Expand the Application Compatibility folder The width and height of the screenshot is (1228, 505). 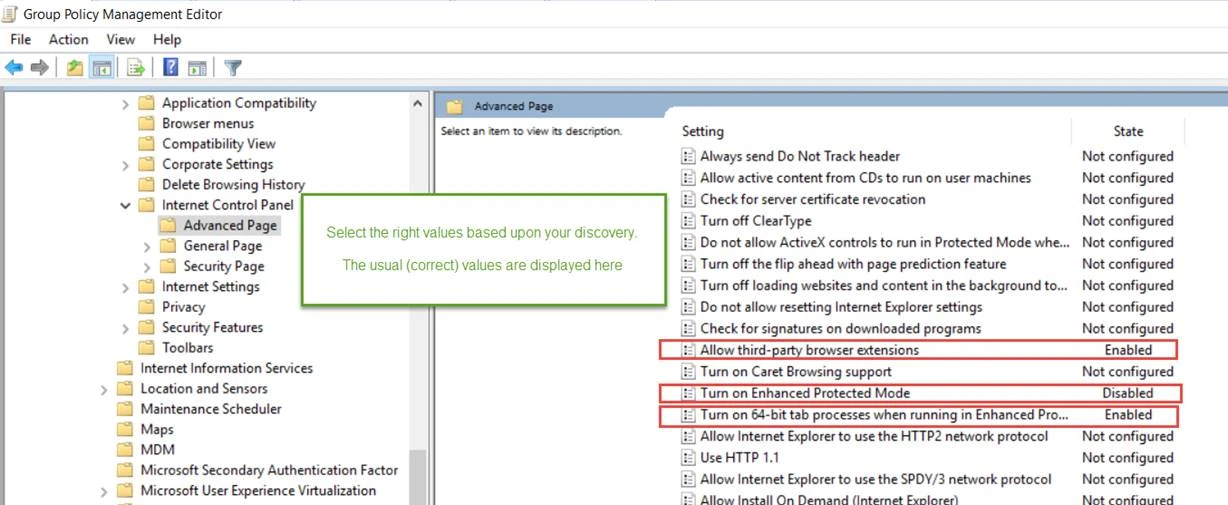click(x=125, y=103)
